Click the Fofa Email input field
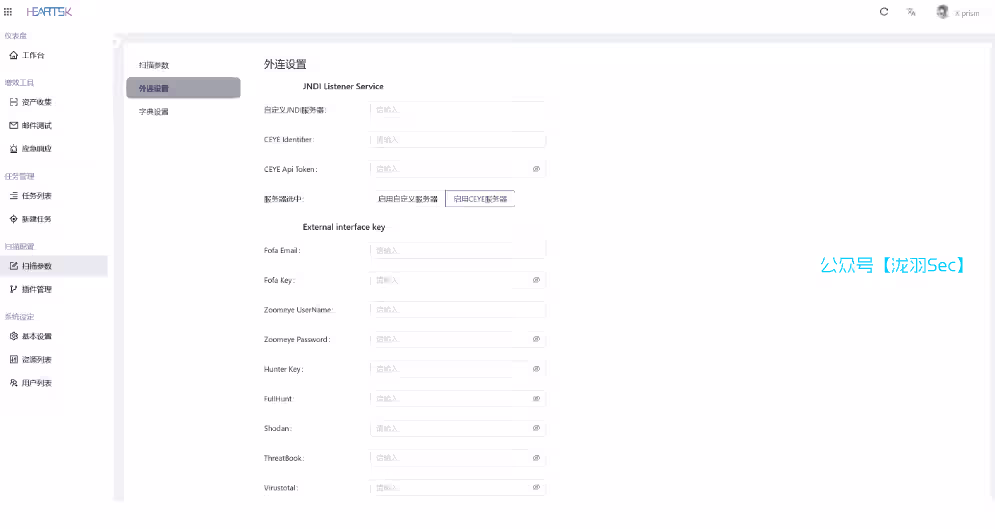 pos(458,250)
